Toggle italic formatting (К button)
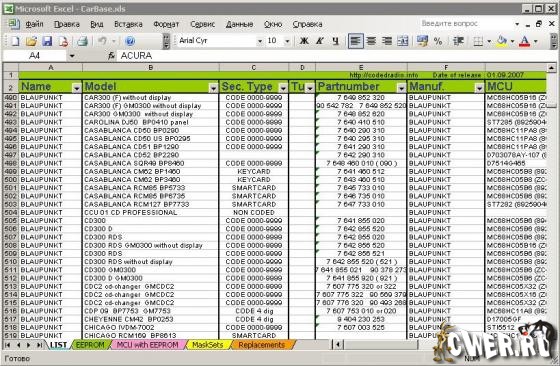The height and width of the screenshot is (366, 560). [x=320, y=41]
